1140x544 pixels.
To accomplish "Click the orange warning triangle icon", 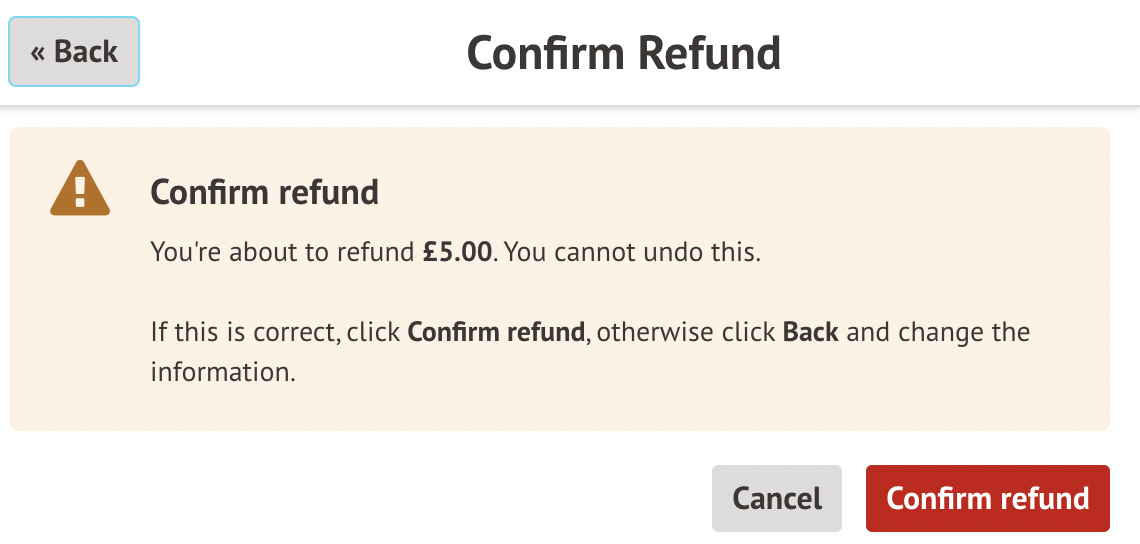I will (80, 190).
